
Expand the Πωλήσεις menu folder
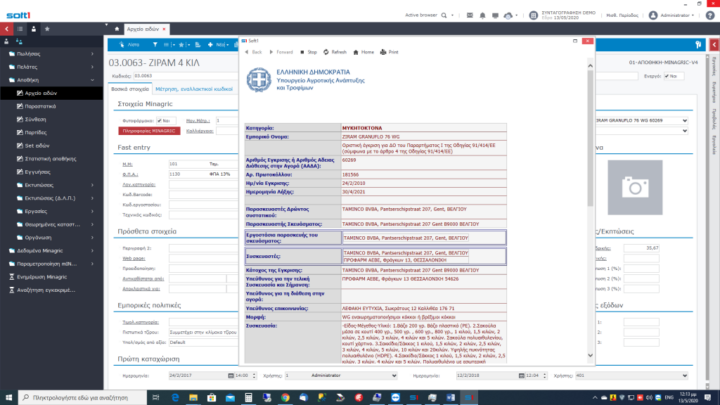[x=51, y=54]
